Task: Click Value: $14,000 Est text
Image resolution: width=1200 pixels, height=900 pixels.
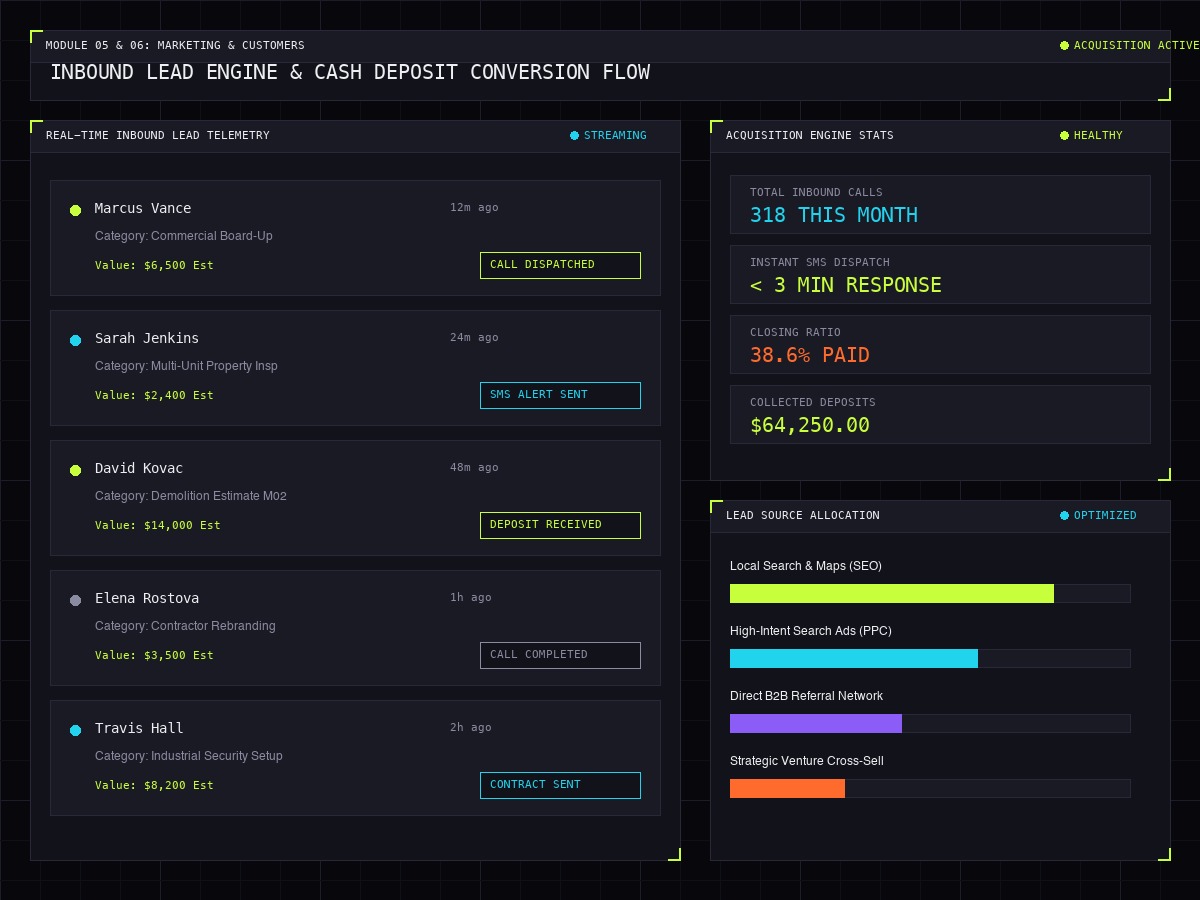Action: pyautogui.click(x=158, y=525)
